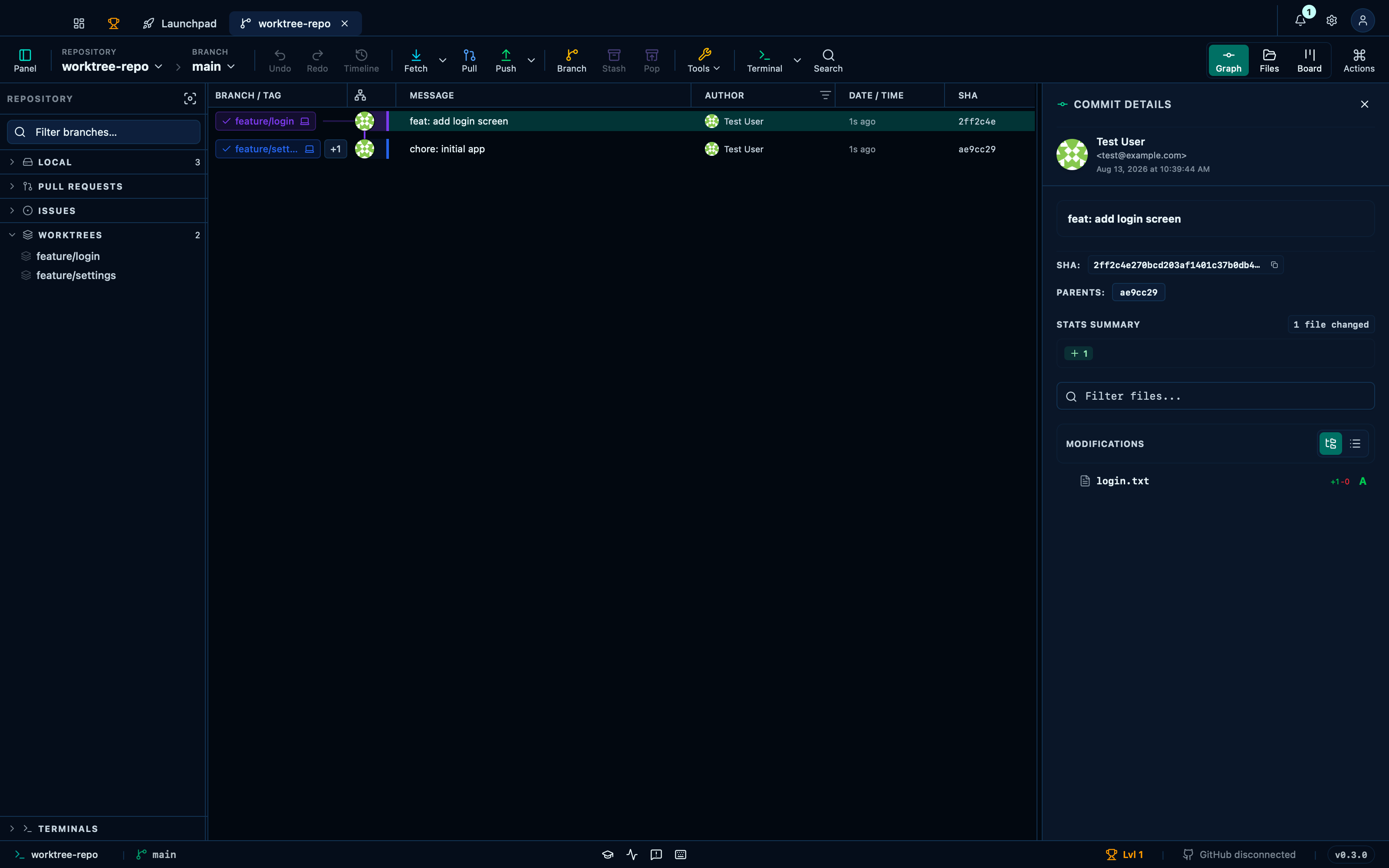Create a new Branch

click(572, 60)
